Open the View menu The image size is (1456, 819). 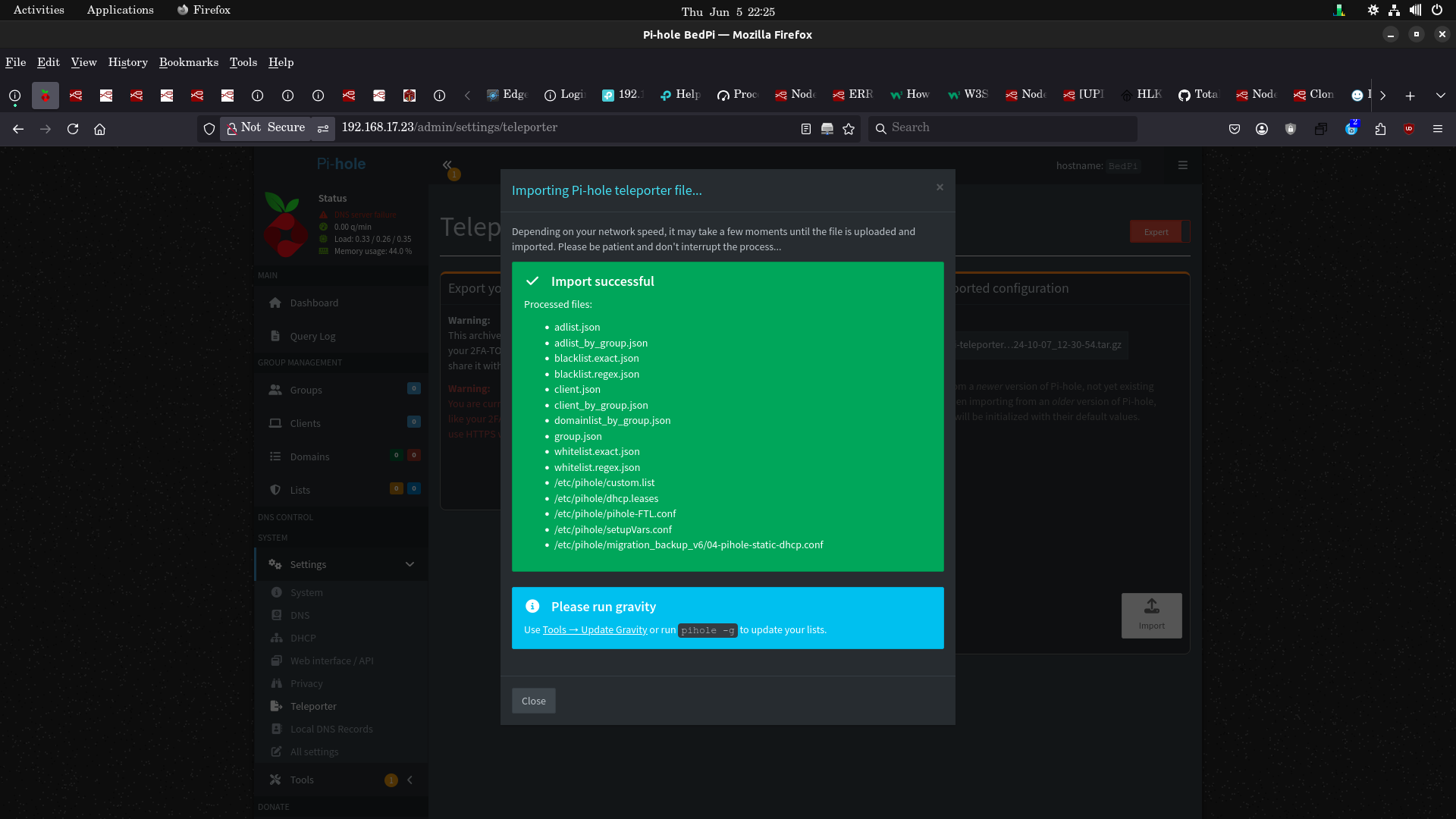tap(84, 62)
